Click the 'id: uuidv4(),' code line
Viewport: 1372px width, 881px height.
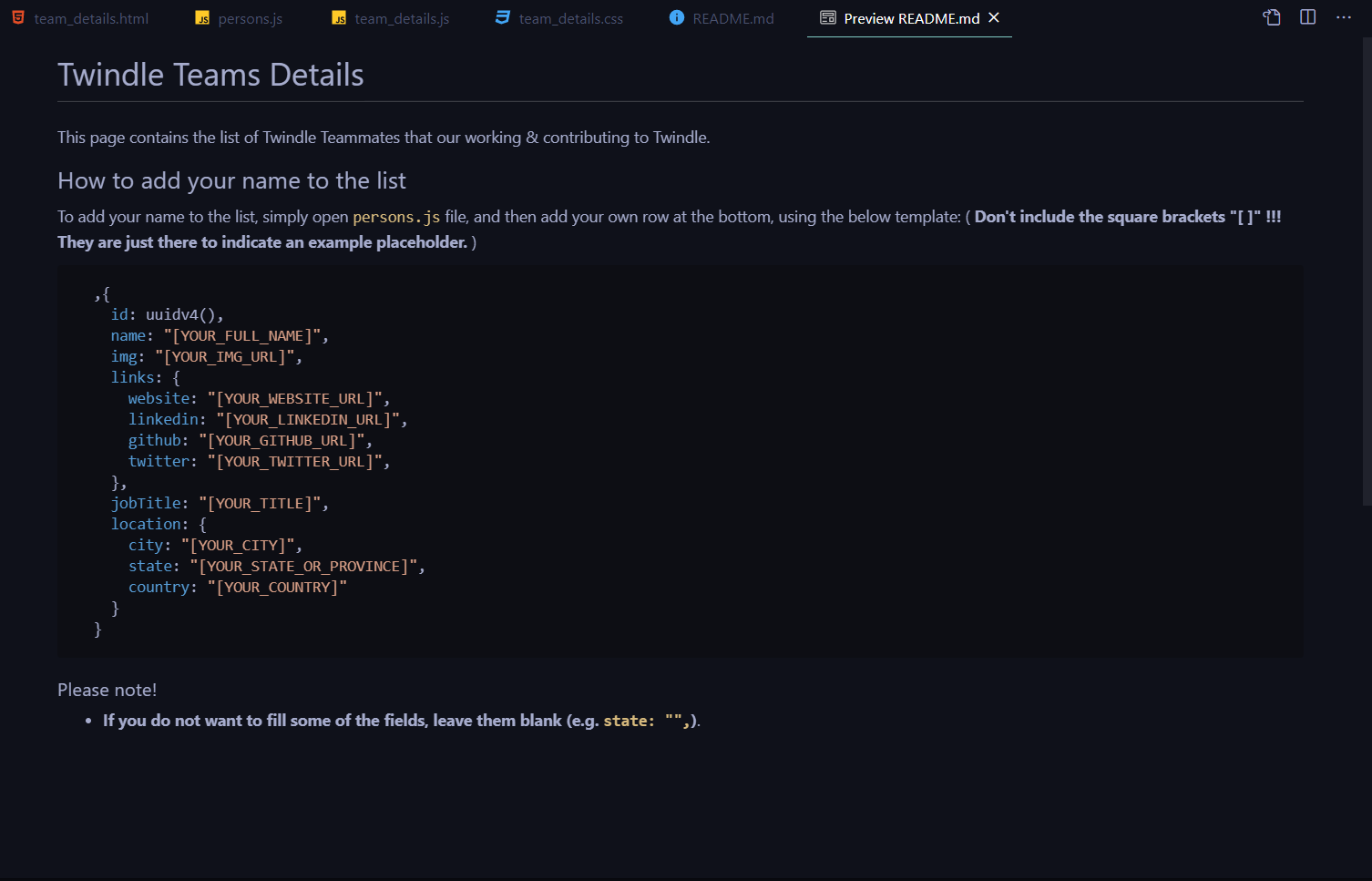pos(167,314)
